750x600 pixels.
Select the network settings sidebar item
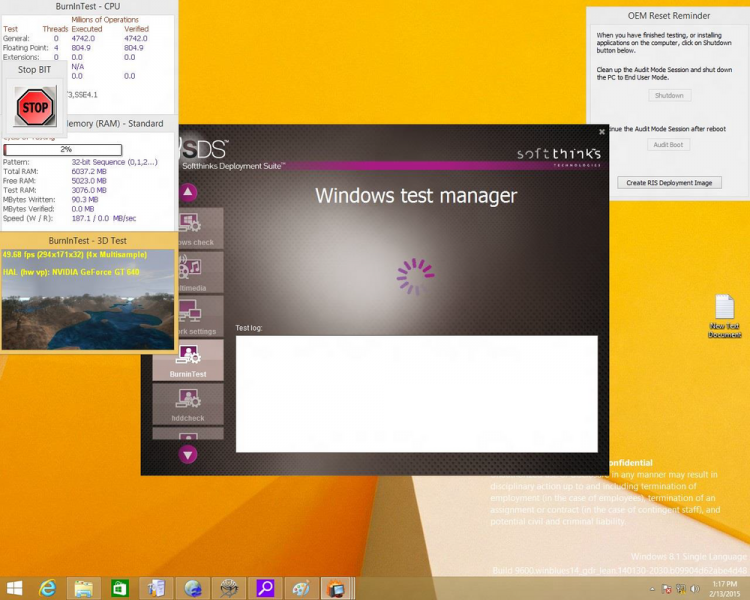(201, 316)
